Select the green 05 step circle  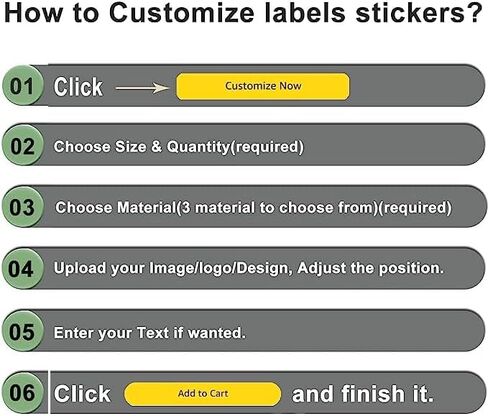coord(23,331)
